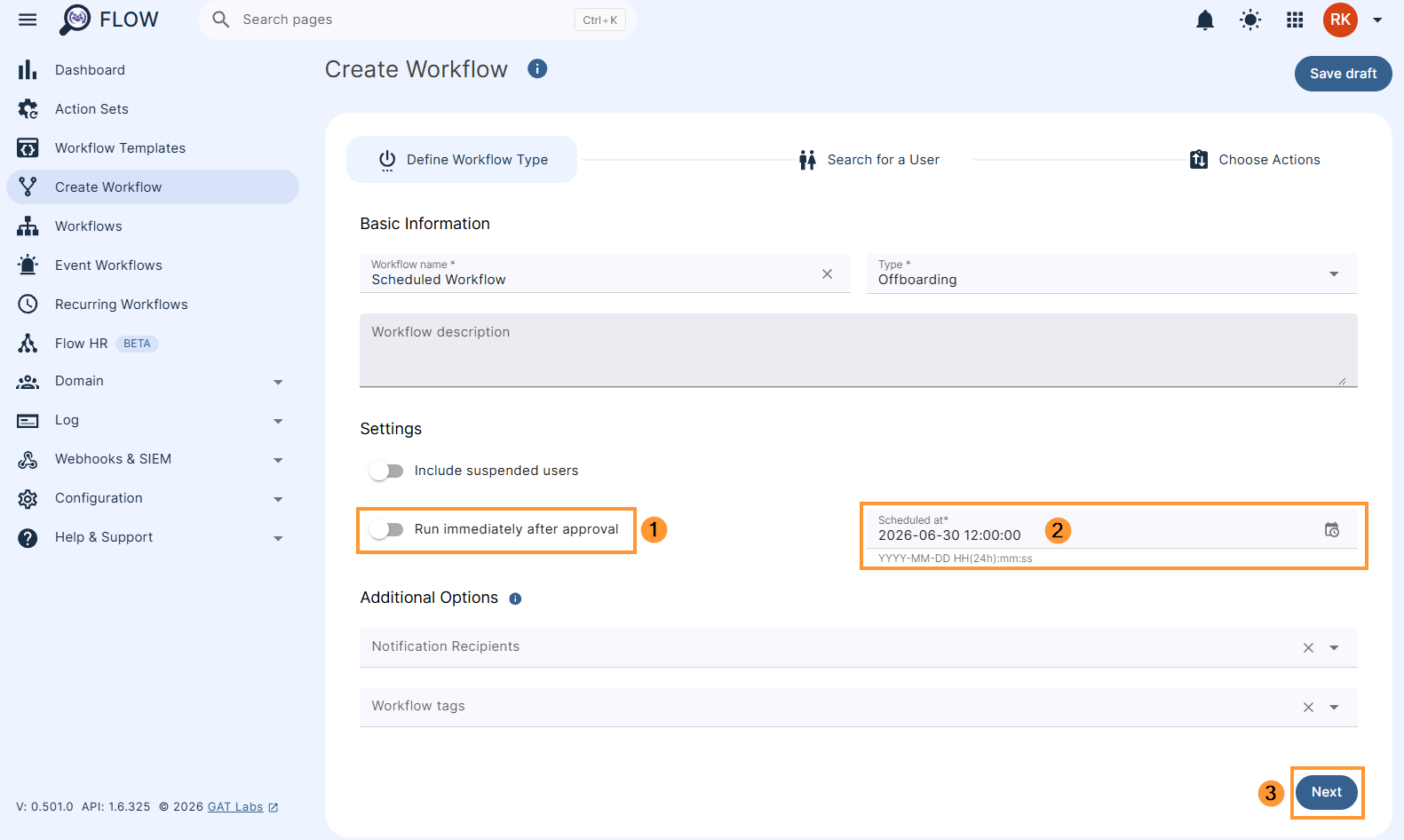Image resolution: width=1404 pixels, height=840 pixels.
Task: Open the calendar picker in Scheduled at field
Action: click(1332, 529)
